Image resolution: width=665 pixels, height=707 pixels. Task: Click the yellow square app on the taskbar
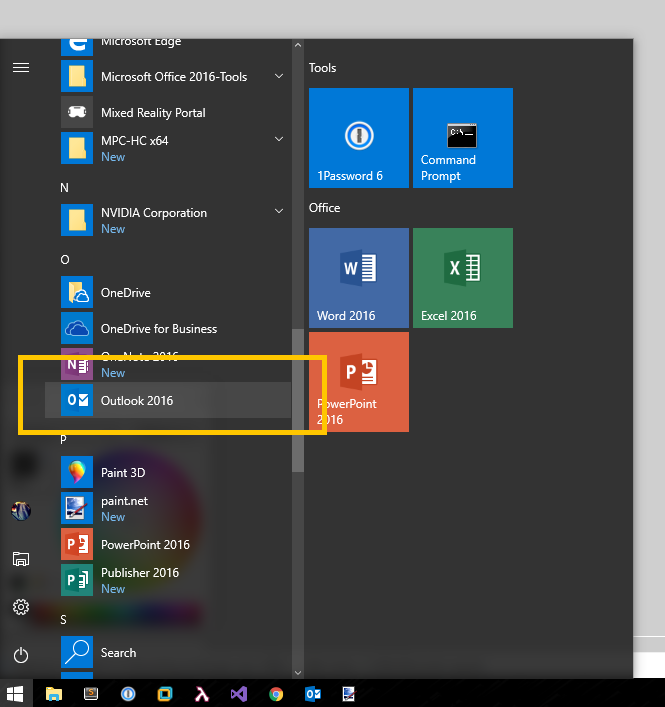(165, 693)
